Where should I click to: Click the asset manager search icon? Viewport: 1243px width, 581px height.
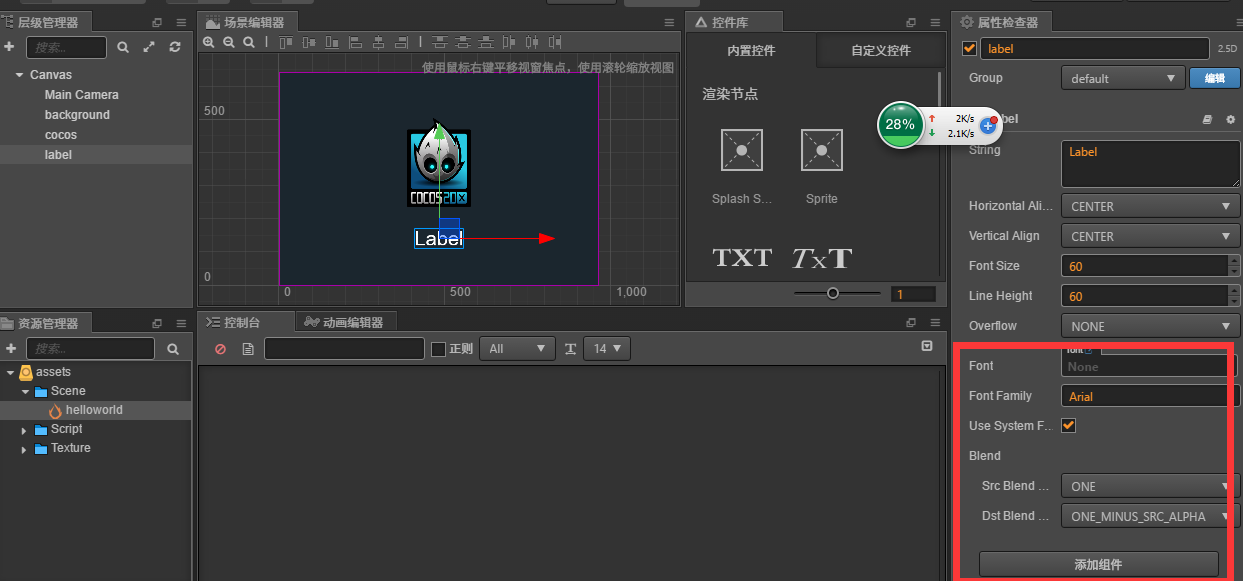(x=173, y=349)
